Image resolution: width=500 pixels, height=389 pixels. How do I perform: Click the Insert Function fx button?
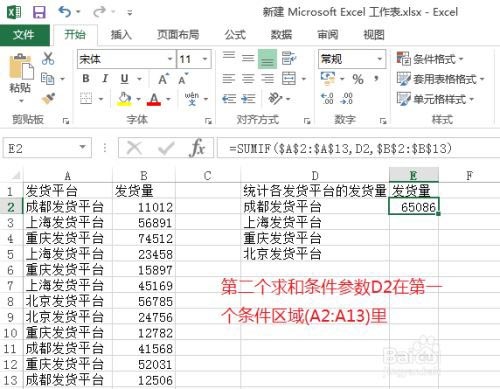pyautogui.click(x=198, y=148)
